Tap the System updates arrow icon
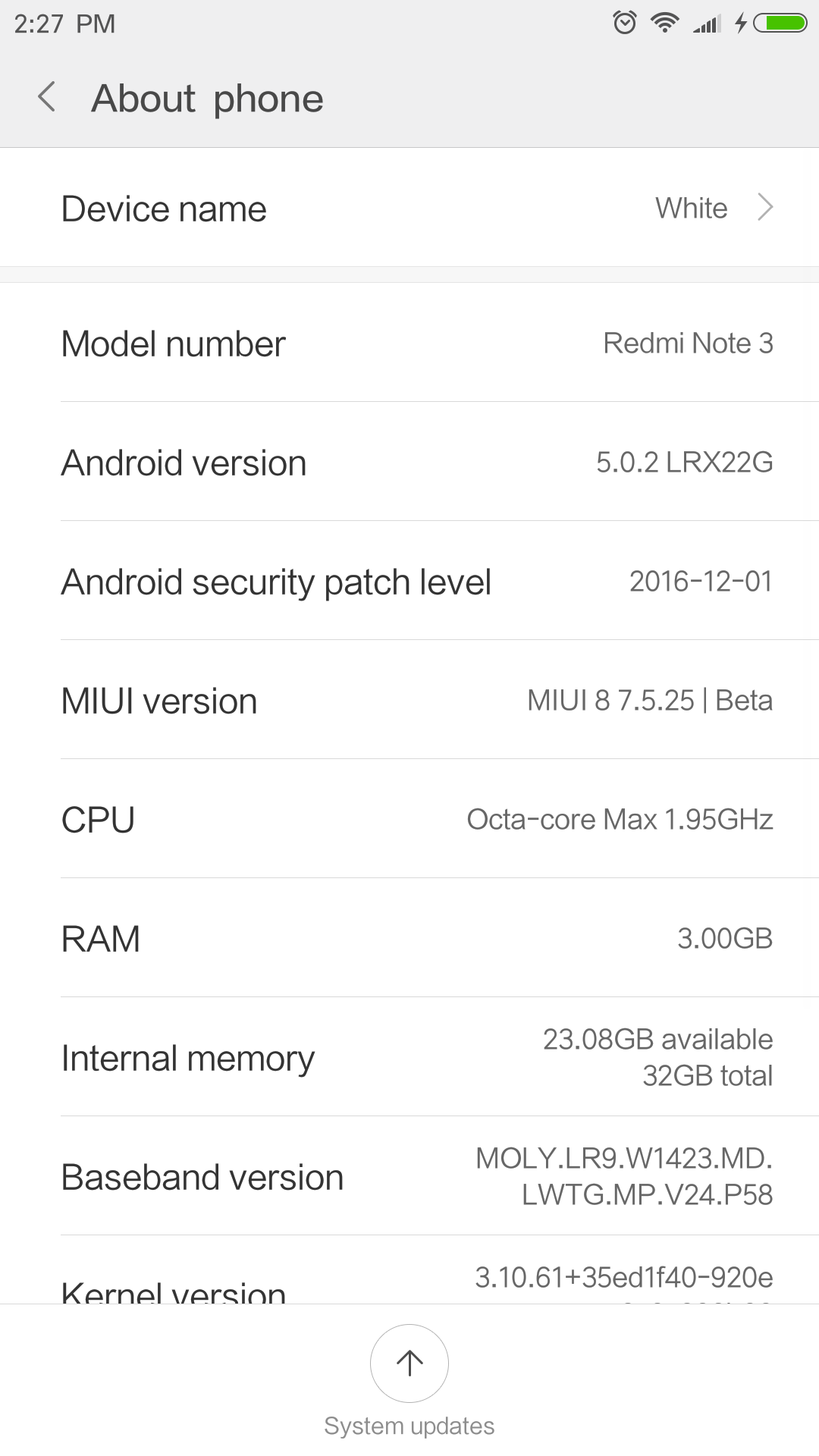This screenshot has height=1456, width=819. tap(409, 1363)
